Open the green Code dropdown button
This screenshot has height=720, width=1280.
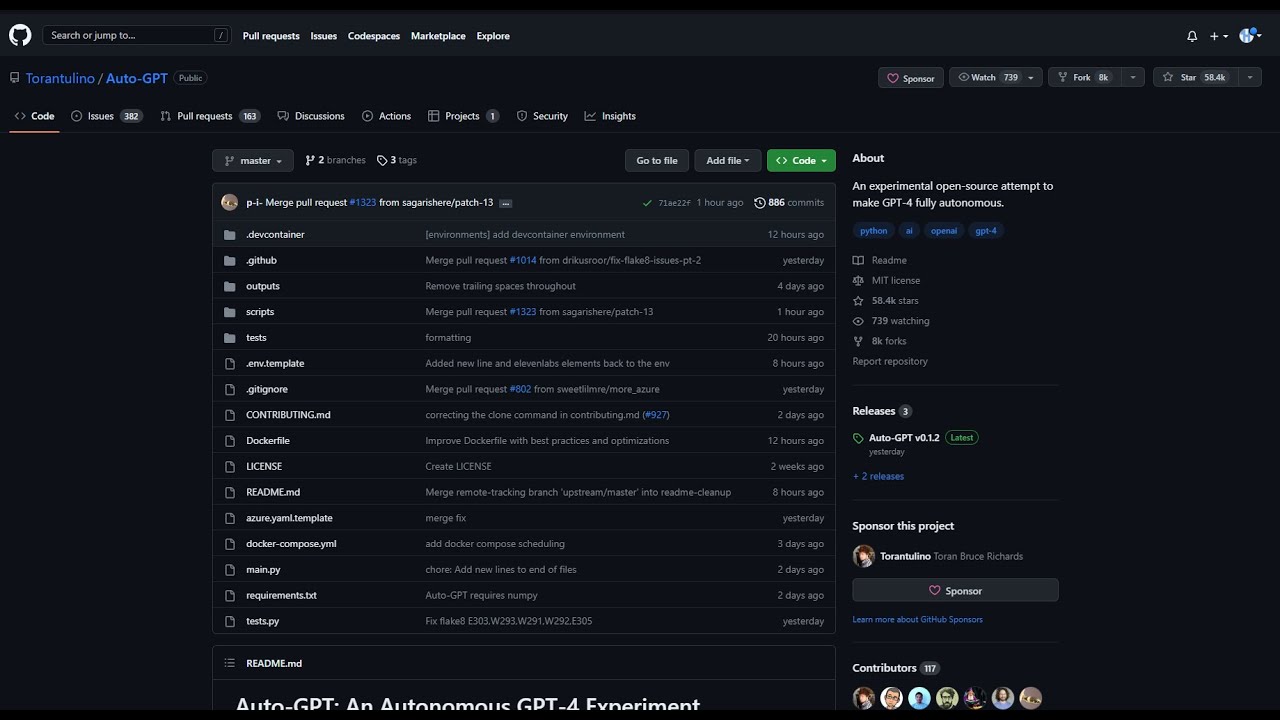801,160
